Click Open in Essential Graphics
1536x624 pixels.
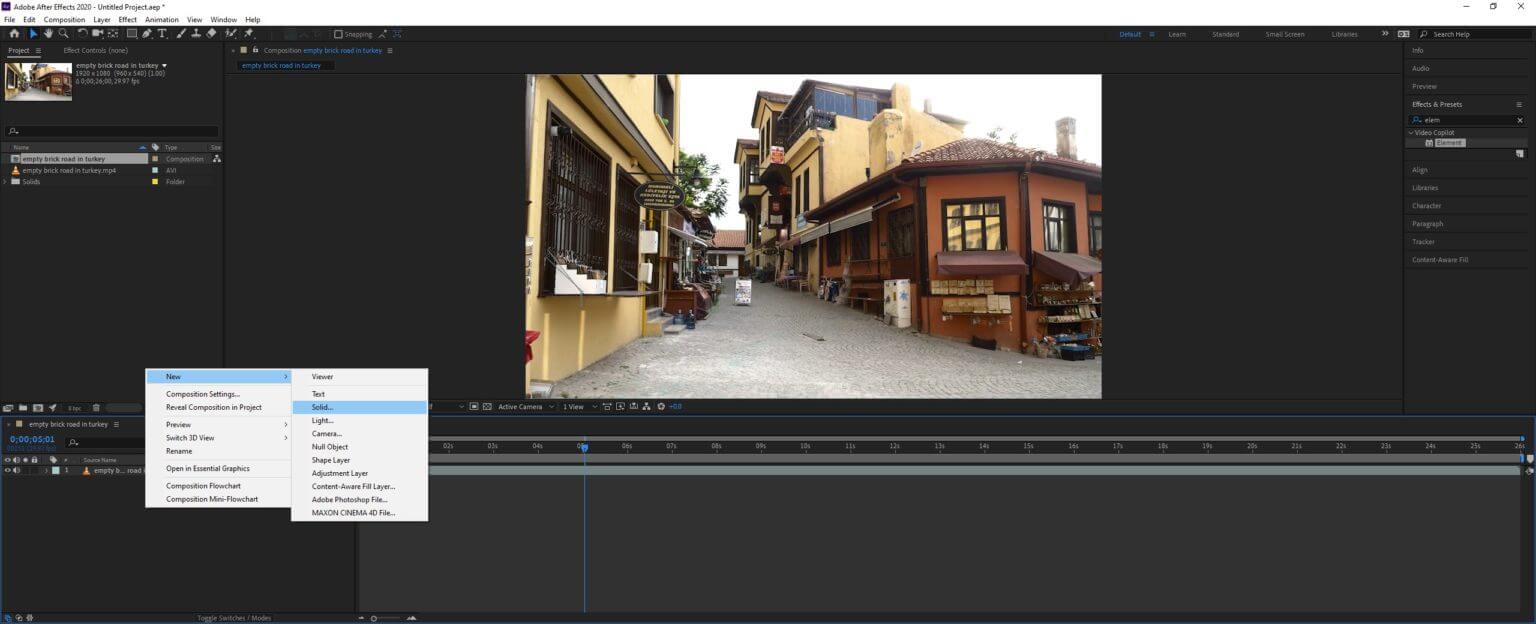(x=207, y=468)
